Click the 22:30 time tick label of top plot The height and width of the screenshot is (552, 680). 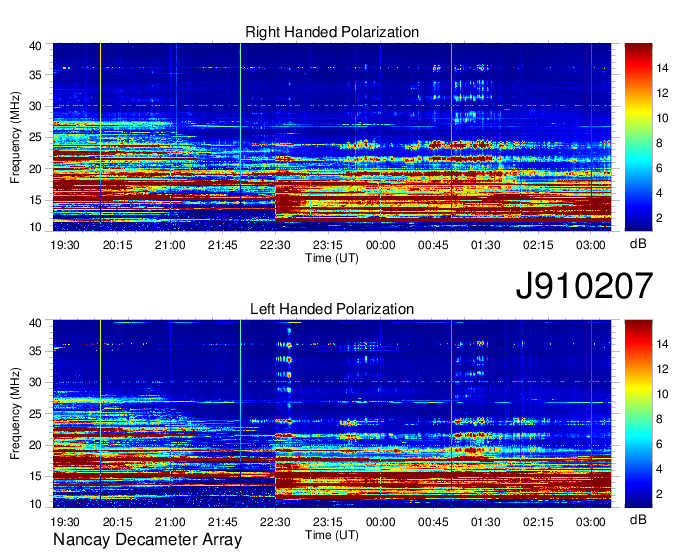[275, 245]
